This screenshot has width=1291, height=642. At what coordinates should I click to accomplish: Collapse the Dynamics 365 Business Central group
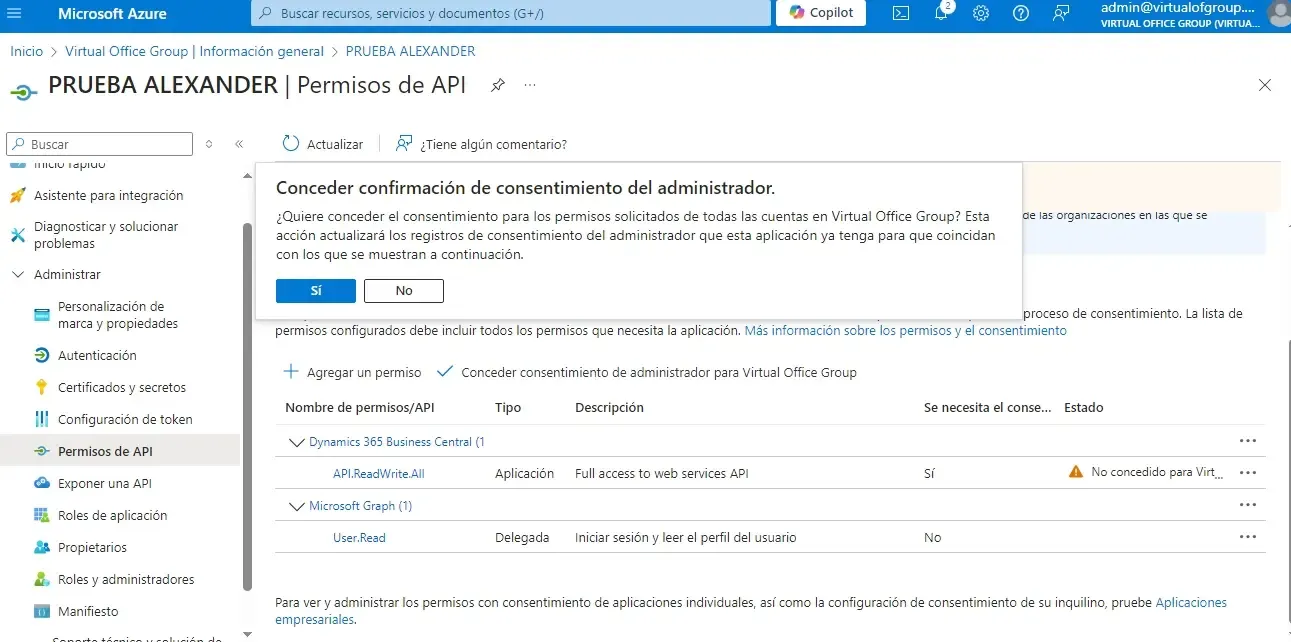click(x=296, y=442)
